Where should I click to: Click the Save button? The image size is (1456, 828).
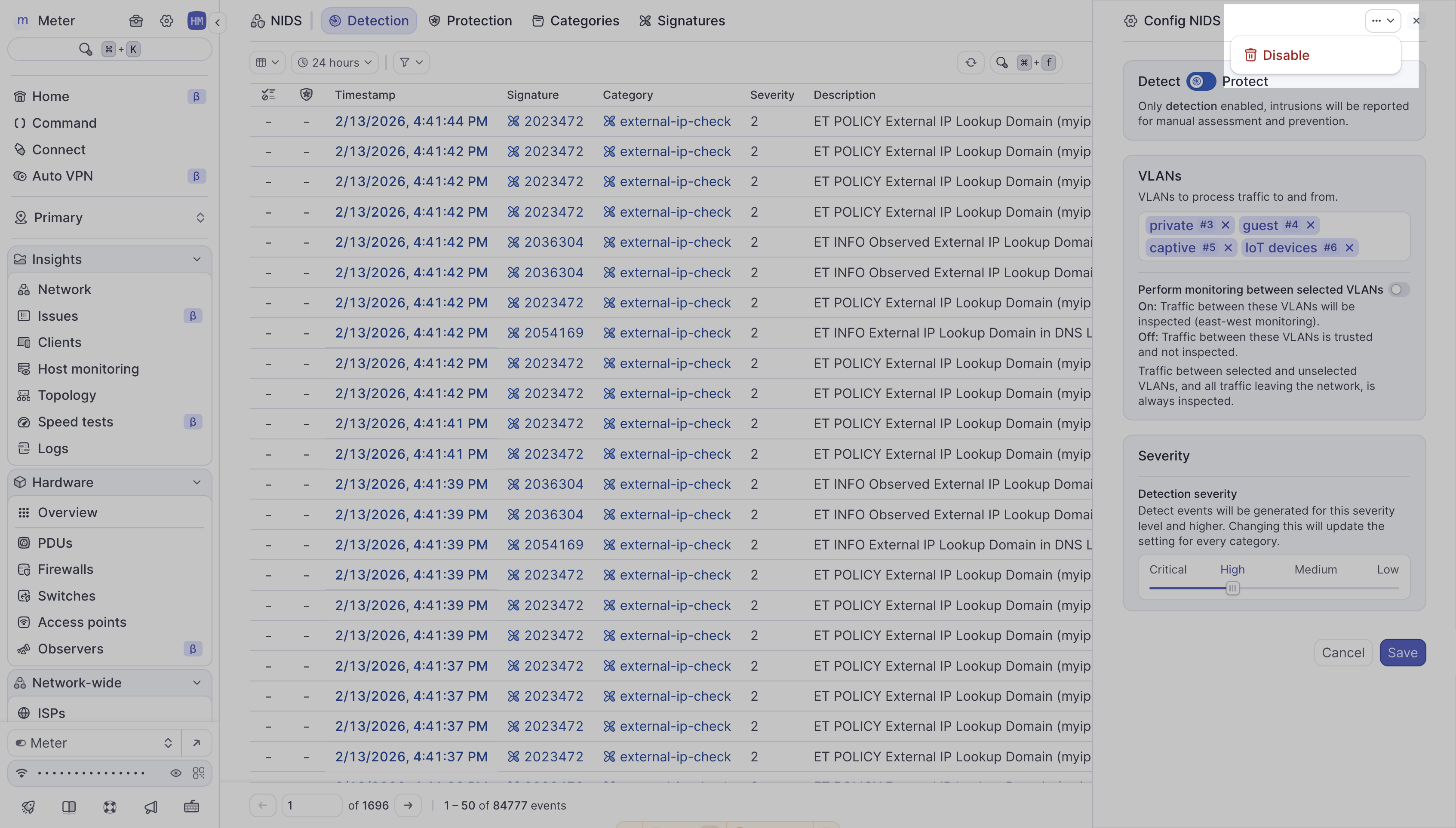(x=1402, y=653)
